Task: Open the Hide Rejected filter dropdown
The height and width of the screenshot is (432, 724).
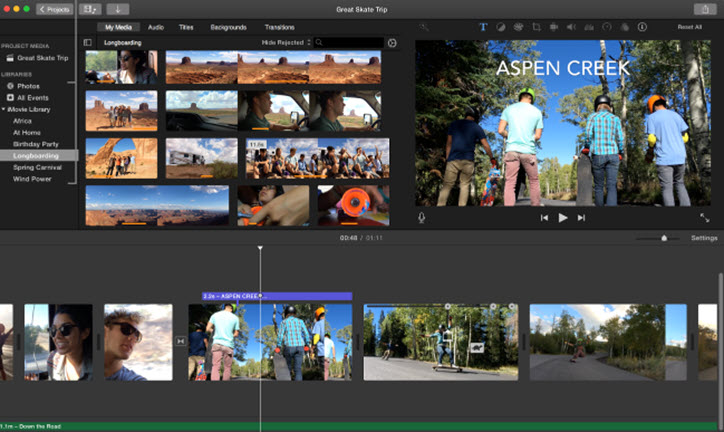Action: pos(284,43)
